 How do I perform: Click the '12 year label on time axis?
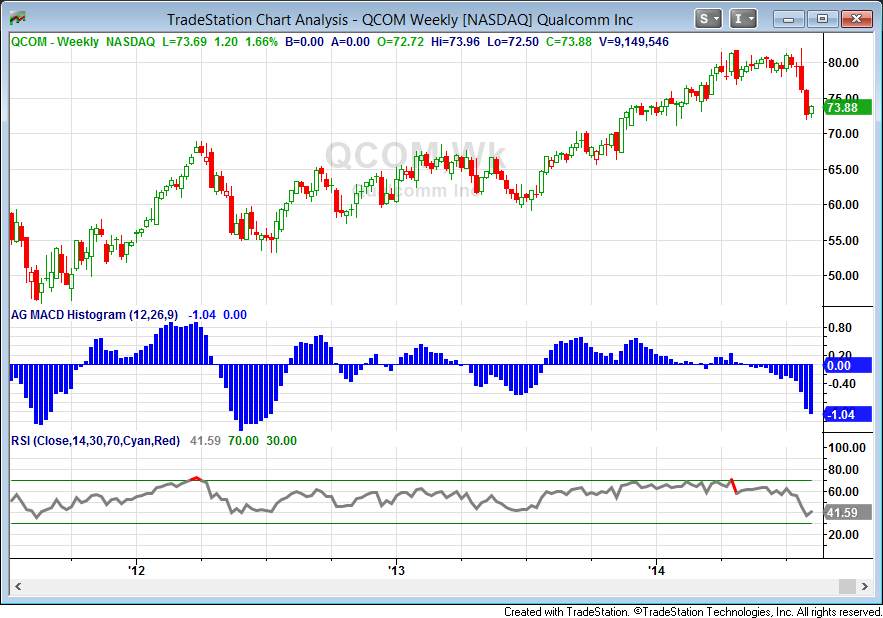pyautogui.click(x=136, y=571)
